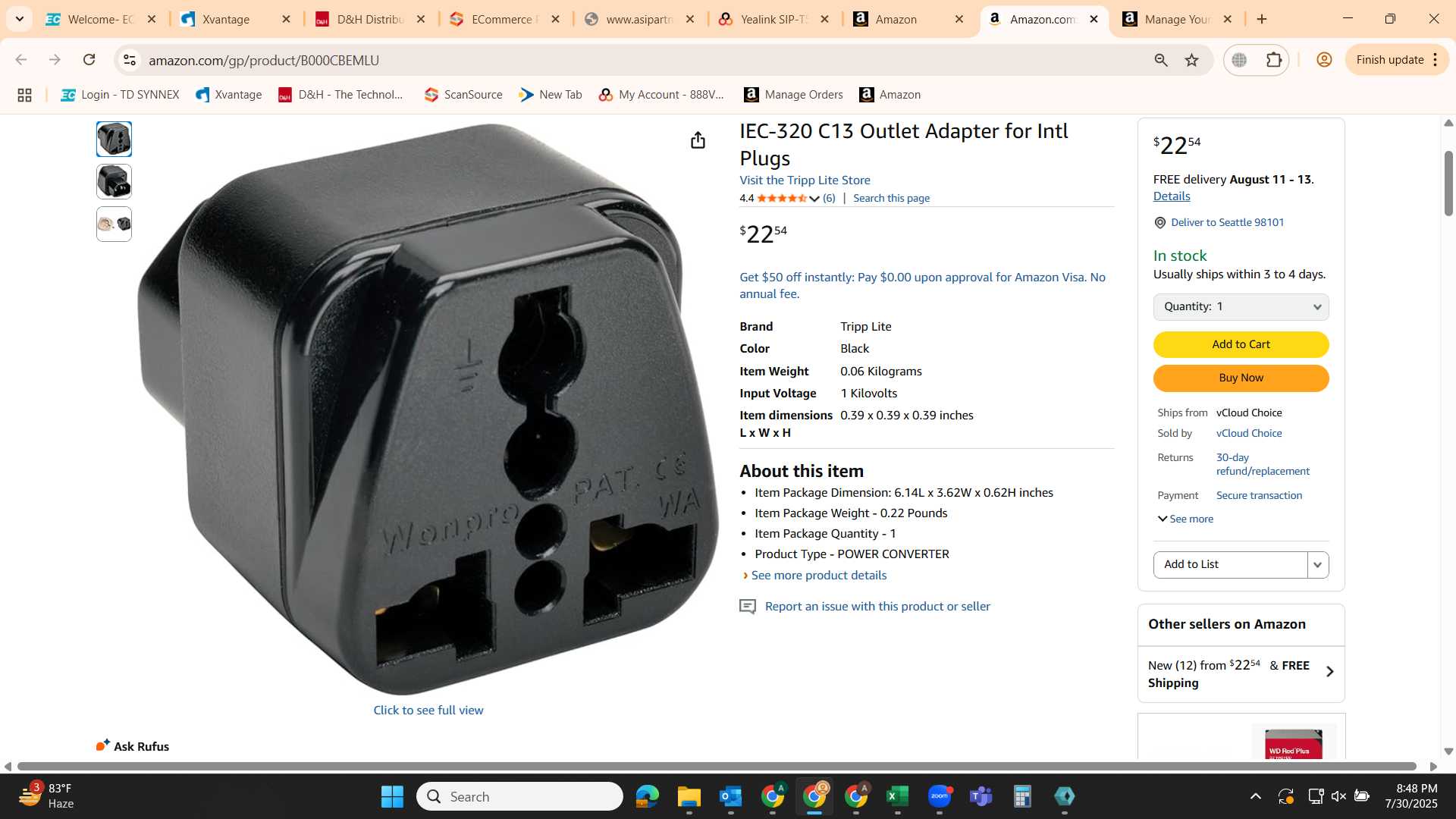The image size is (1456, 819).
Task: Open the browser extensions puzzle icon
Action: coord(1274,60)
